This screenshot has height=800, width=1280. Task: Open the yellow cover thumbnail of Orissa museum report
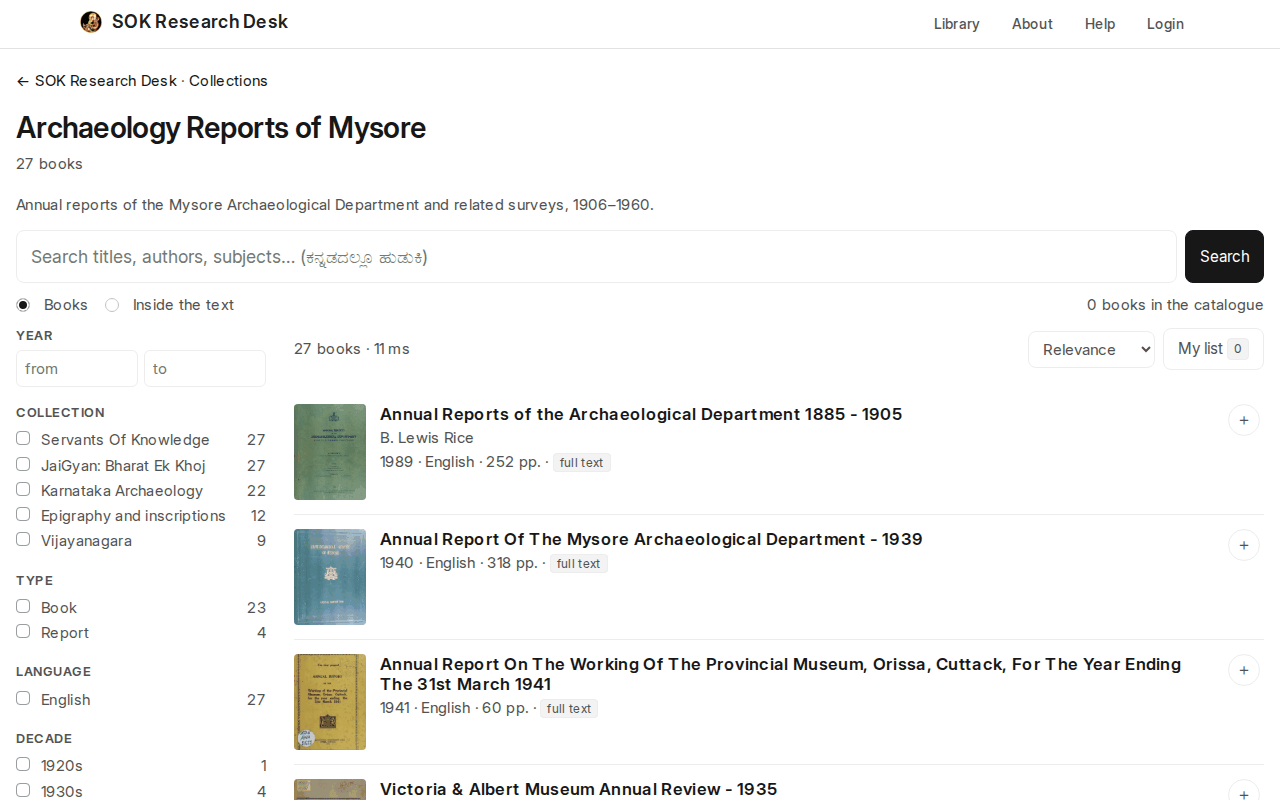[330, 702]
